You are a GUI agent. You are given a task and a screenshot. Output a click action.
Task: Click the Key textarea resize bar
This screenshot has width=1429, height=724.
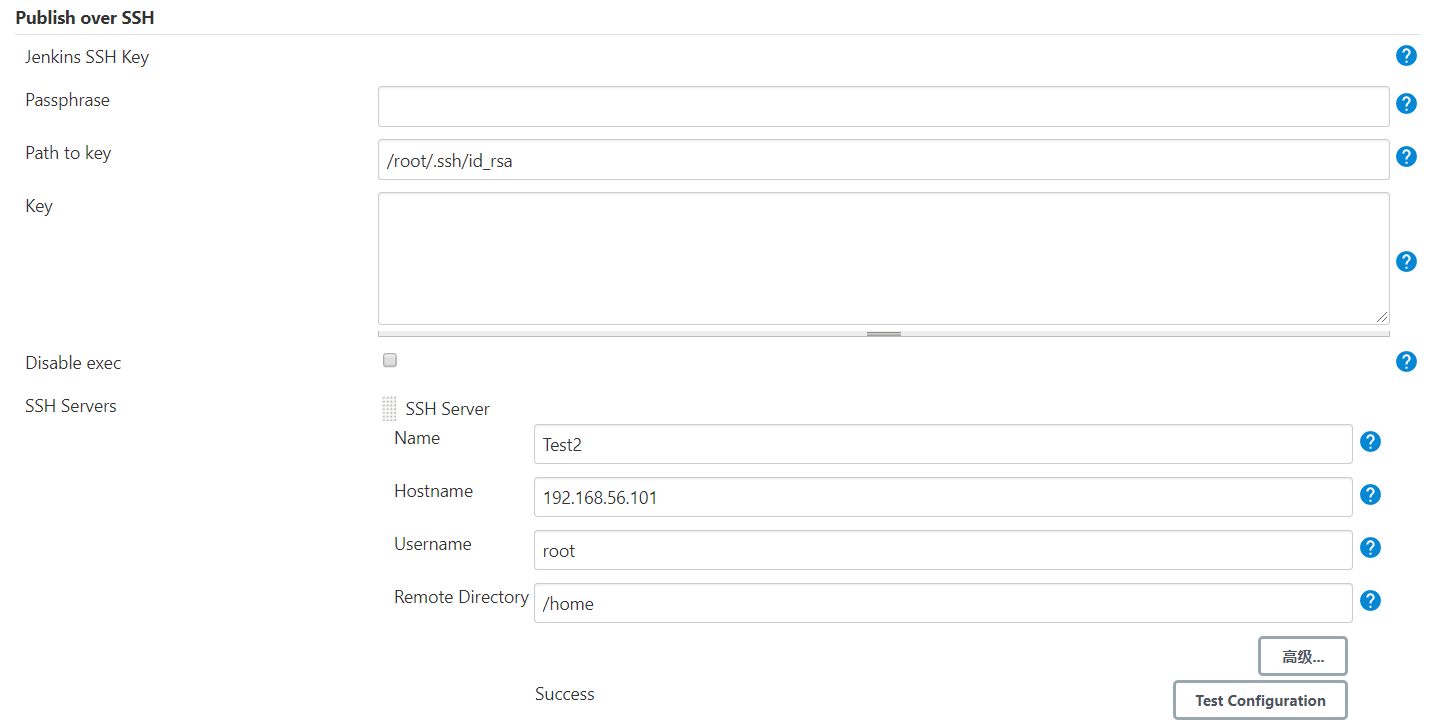tap(883, 334)
